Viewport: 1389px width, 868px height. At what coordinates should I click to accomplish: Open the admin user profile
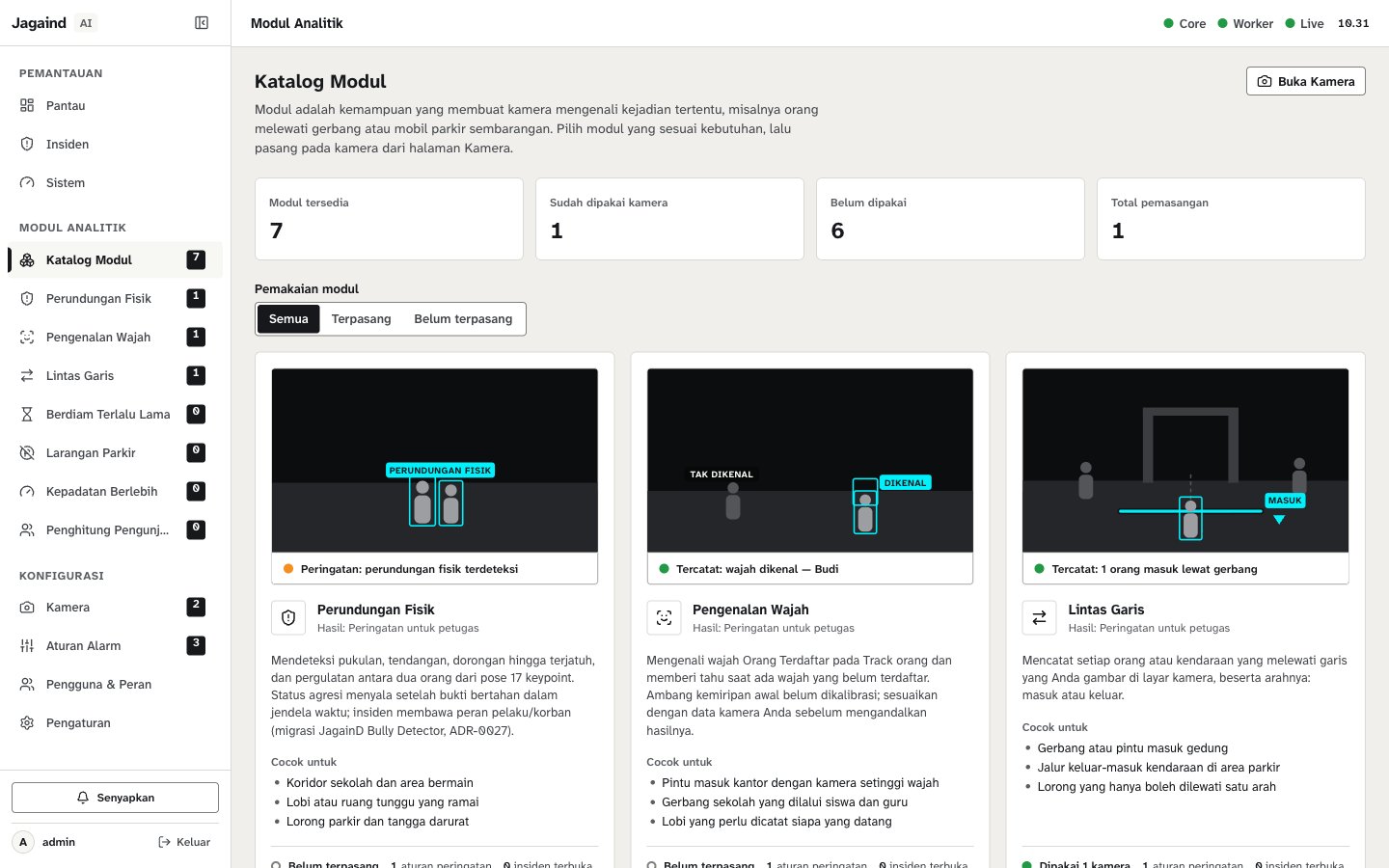point(45,842)
